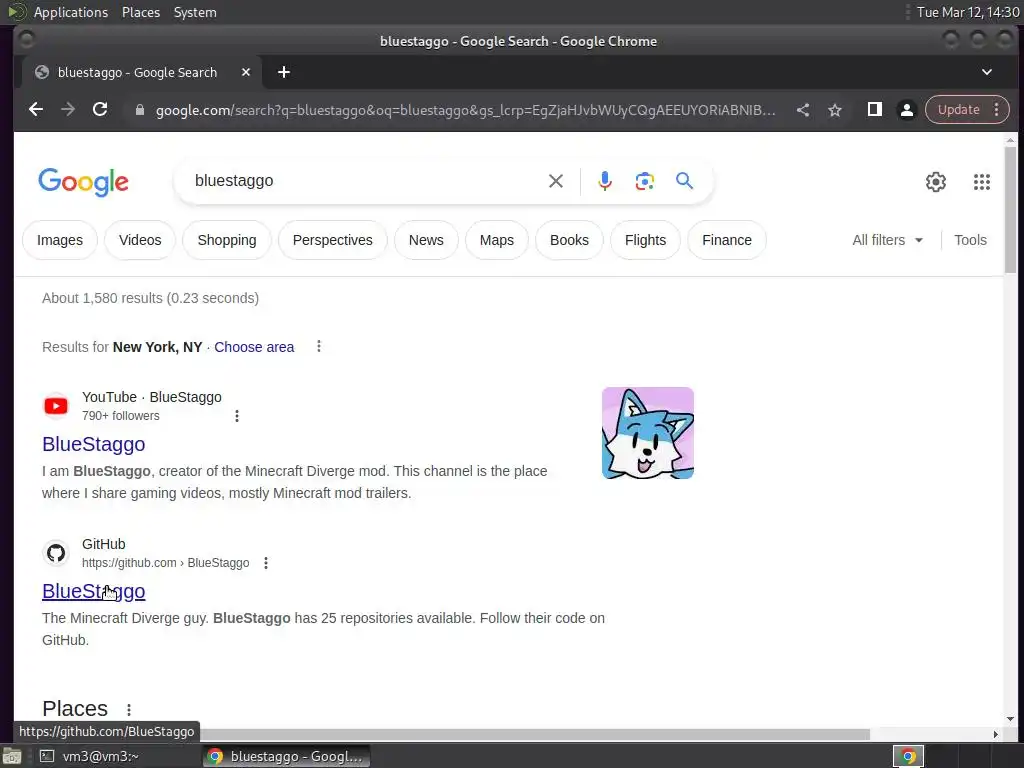This screenshot has height=768, width=1024.
Task: Bookmark this page with the star
Action: point(835,110)
